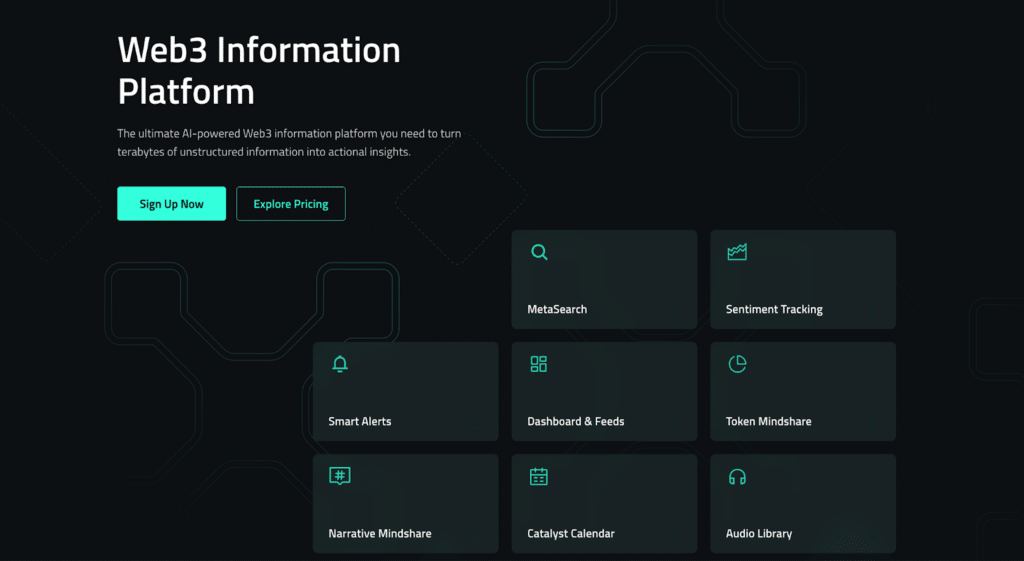The height and width of the screenshot is (561, 1024).
Task: Sign up using the Sign Up Now button
Action: (x=172, y=204)
